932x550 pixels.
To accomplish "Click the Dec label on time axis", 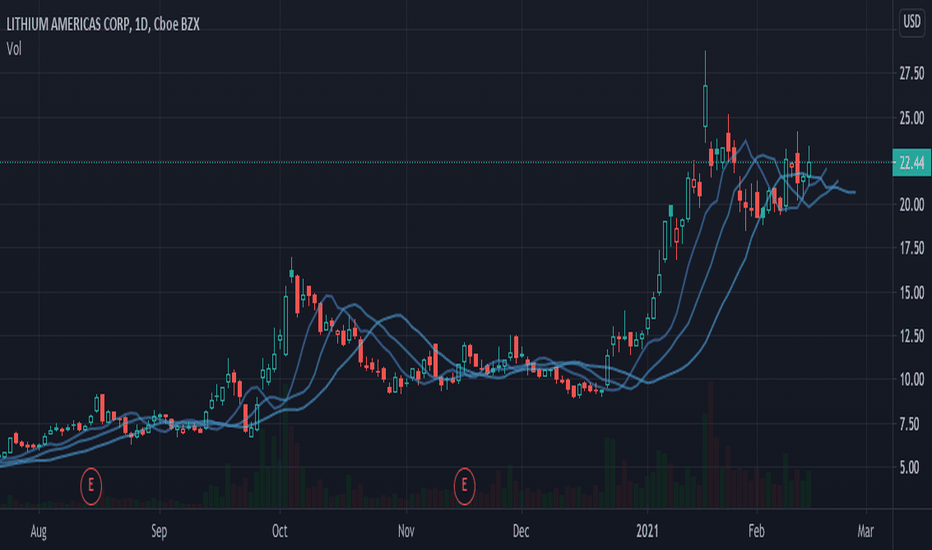I will point(521,531).
